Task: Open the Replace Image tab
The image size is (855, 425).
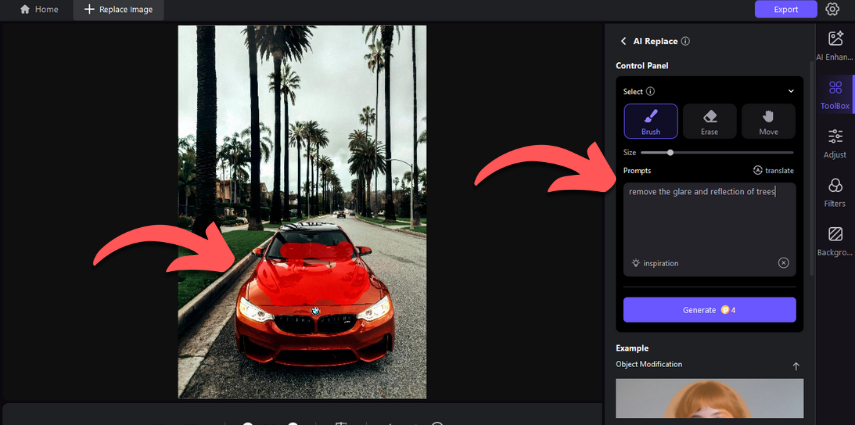Action: tap(118, 9)
